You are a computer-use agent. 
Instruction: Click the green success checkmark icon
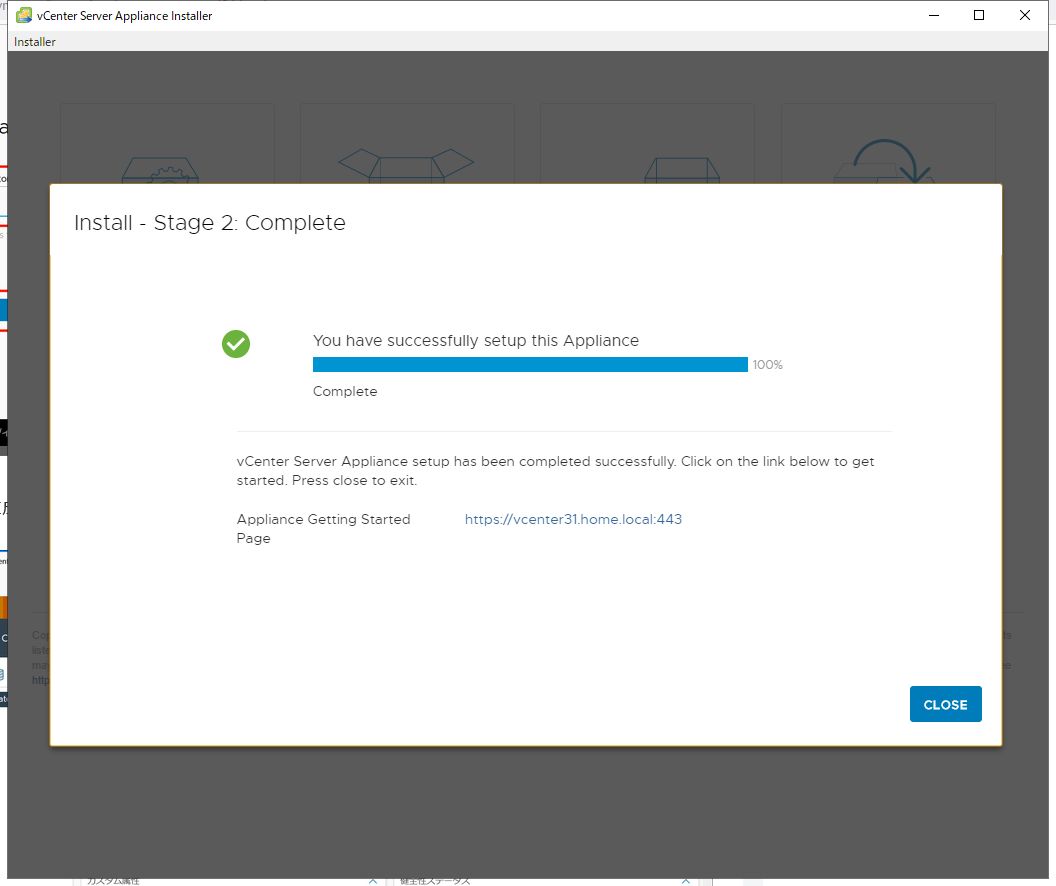tap(236, 344)
